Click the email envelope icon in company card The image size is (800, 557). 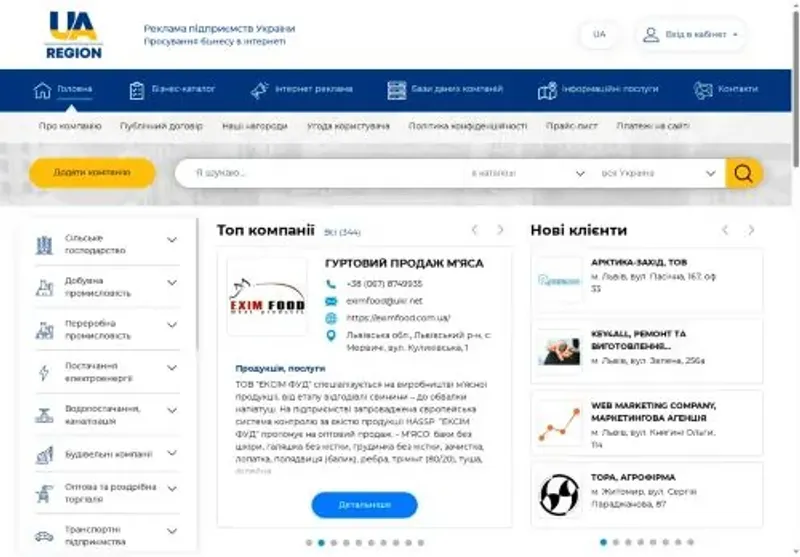331,301
